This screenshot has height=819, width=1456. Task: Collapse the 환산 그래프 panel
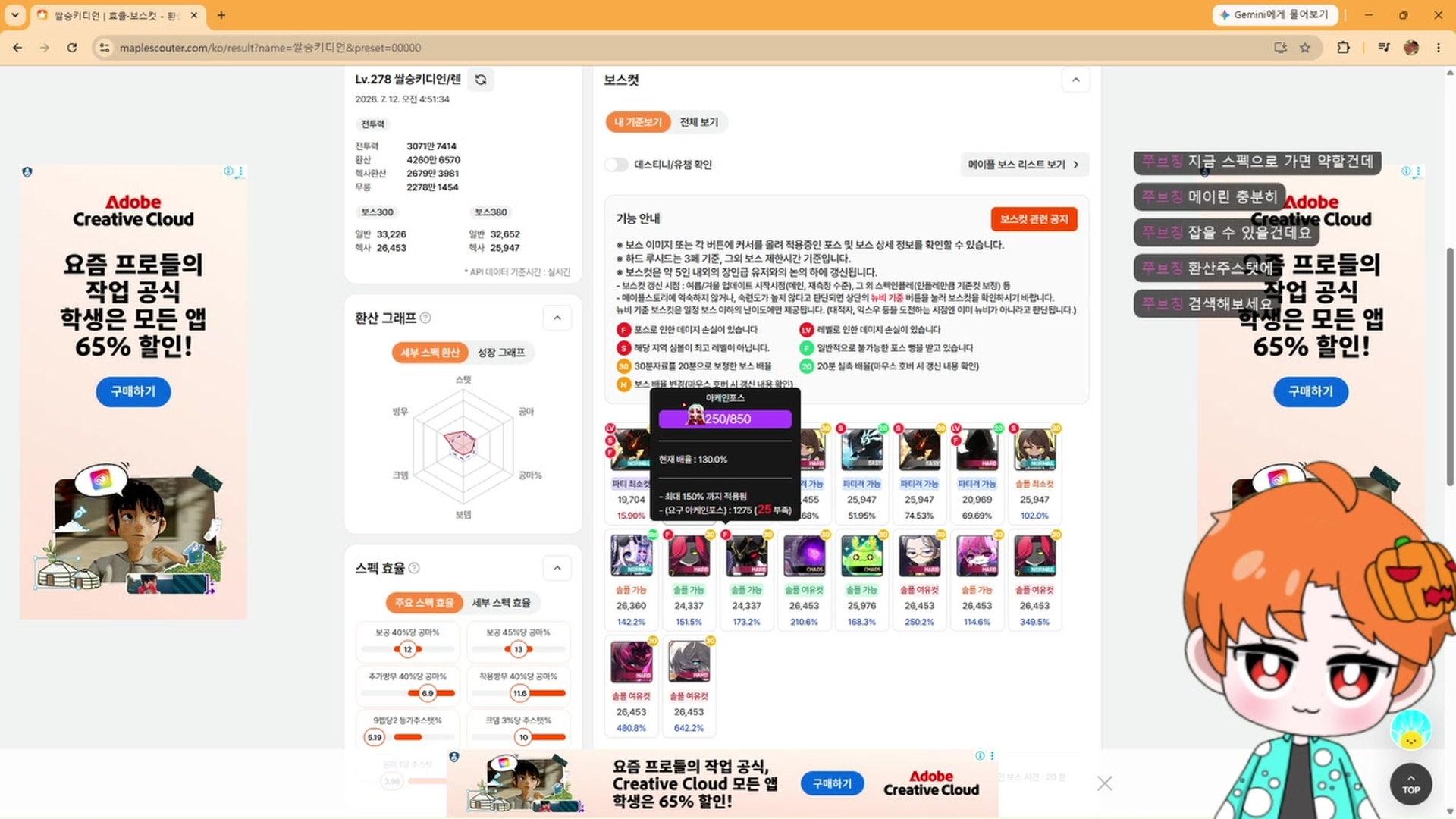[x=557, y=318]
